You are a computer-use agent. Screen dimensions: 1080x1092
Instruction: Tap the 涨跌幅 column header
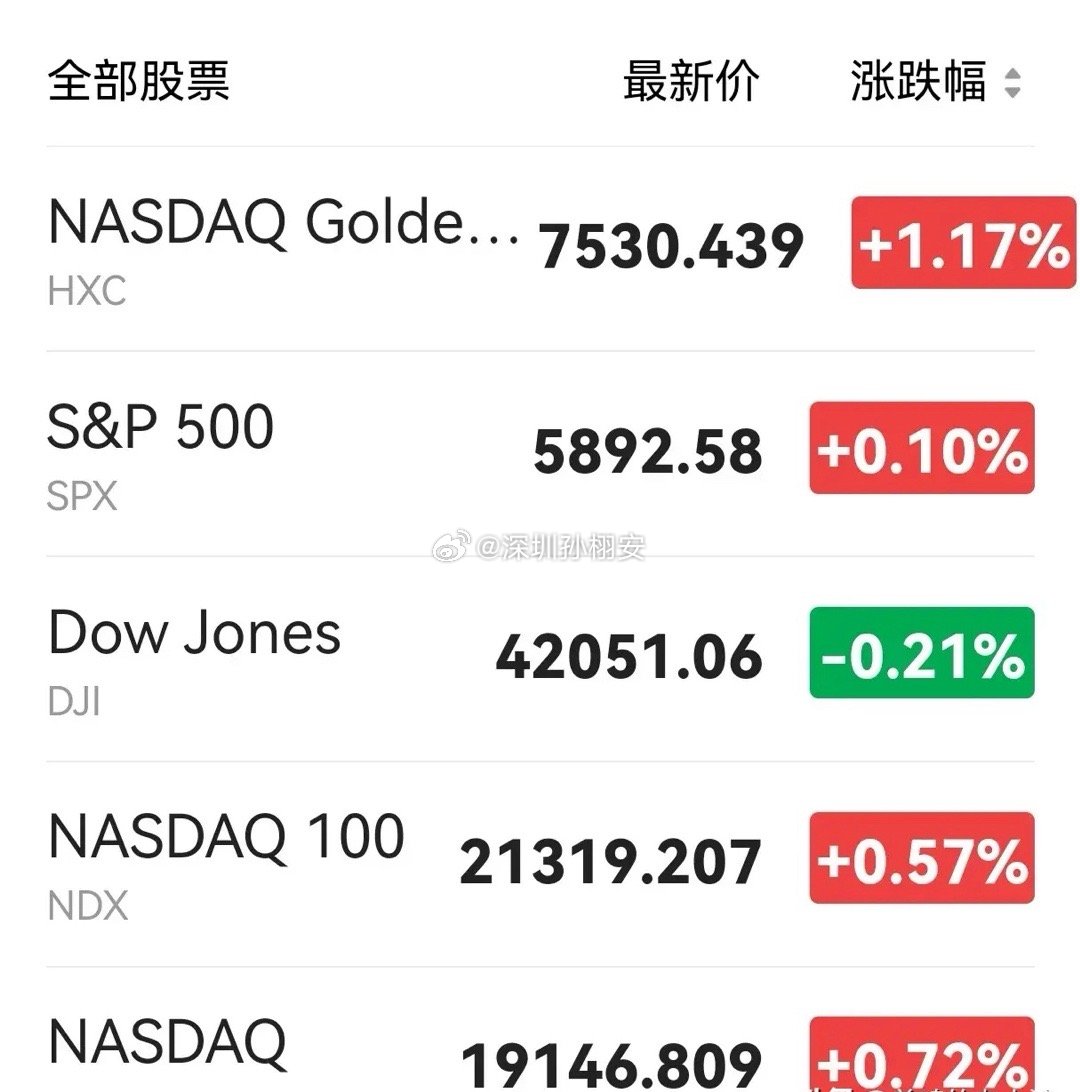point(918,81)
